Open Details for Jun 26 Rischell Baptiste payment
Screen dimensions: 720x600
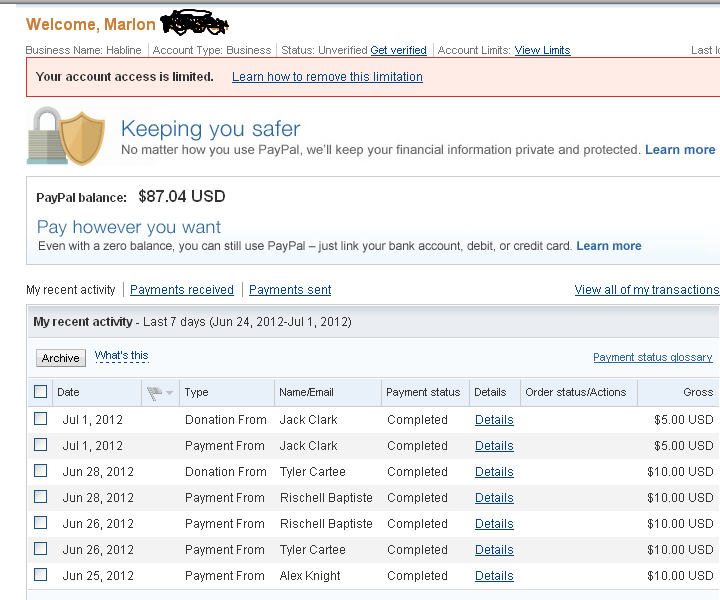[494, 524]
